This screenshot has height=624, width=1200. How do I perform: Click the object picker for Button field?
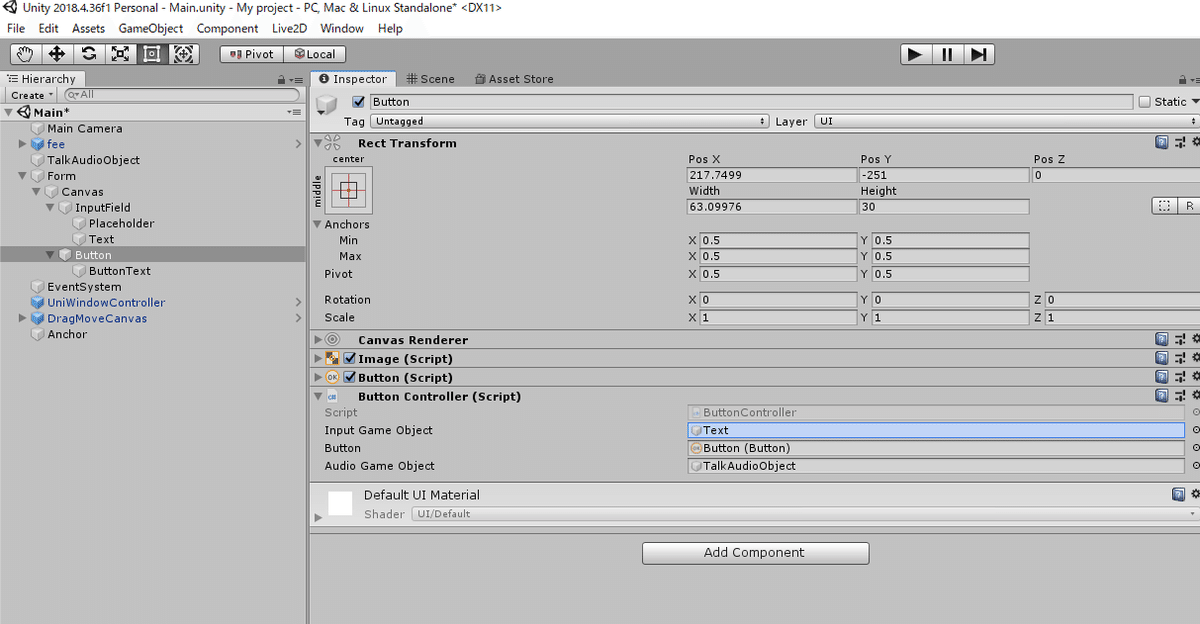[x=1195, y=448]
